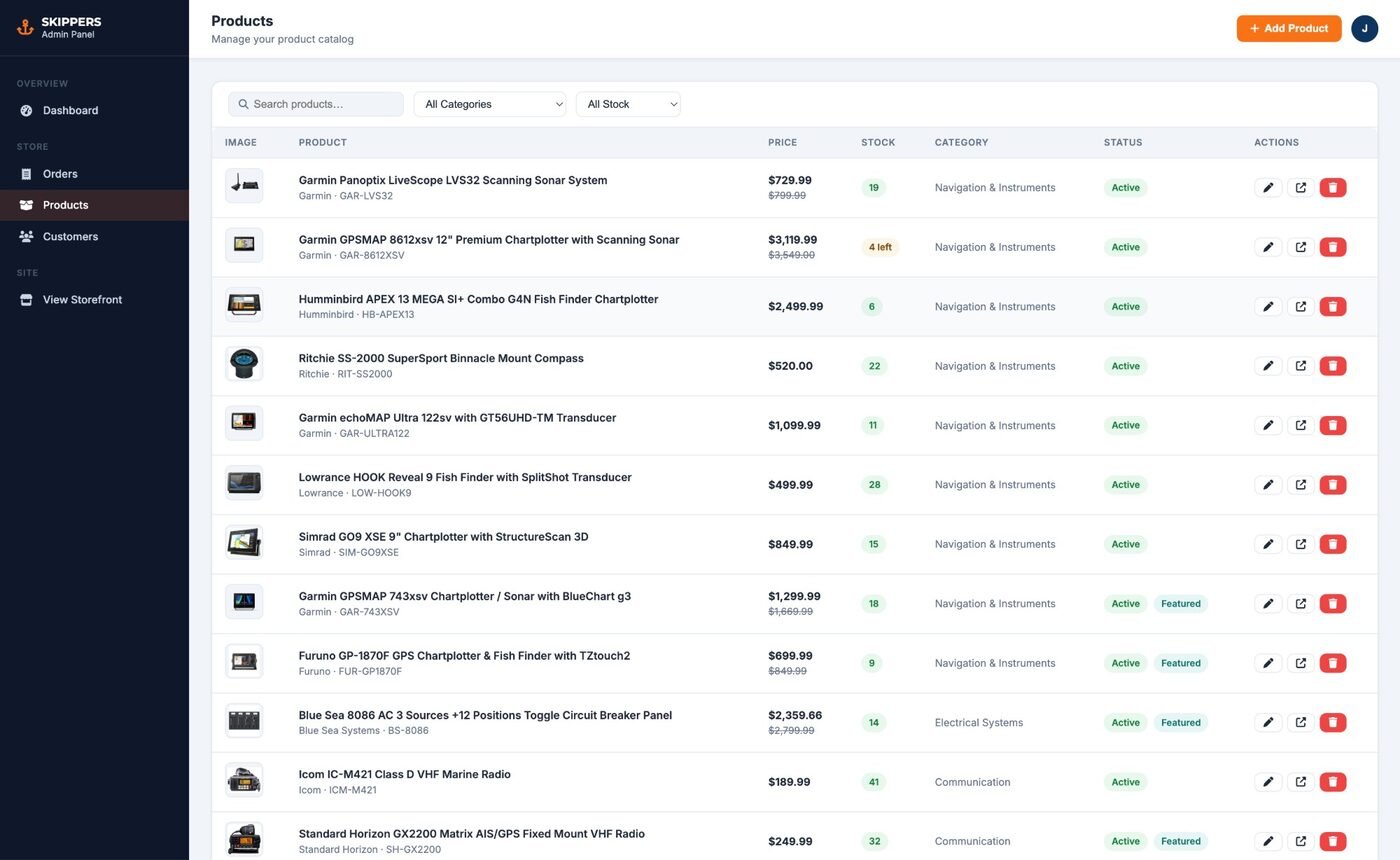Click the Humminbird APEX 13 product thumbnail
The image size is (1400, 860).
click(244, 305)
